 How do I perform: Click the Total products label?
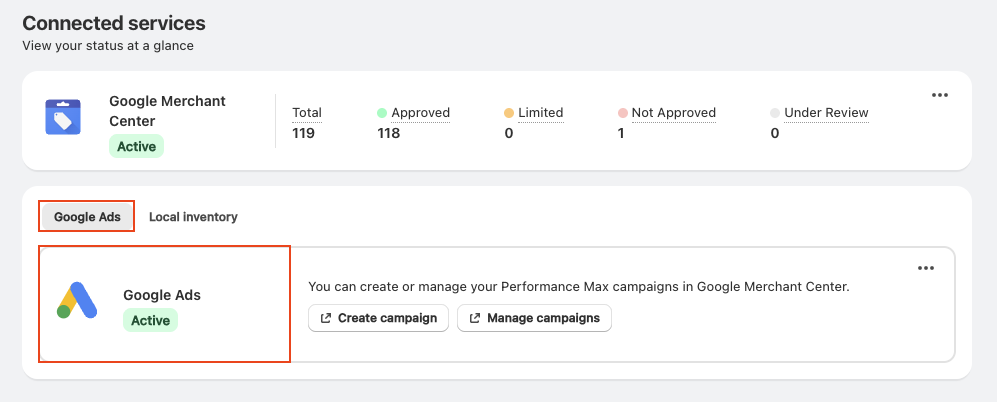[x=307, y=113]
